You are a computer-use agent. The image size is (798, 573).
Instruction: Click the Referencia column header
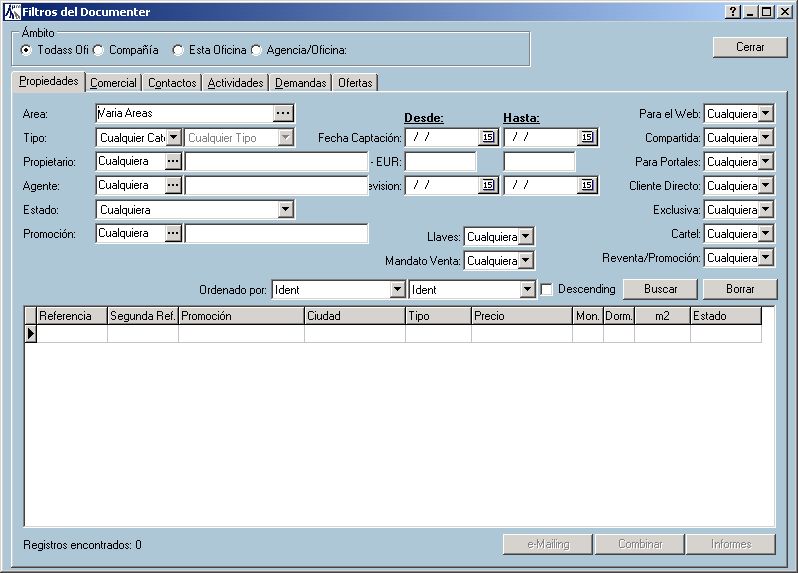72,316
